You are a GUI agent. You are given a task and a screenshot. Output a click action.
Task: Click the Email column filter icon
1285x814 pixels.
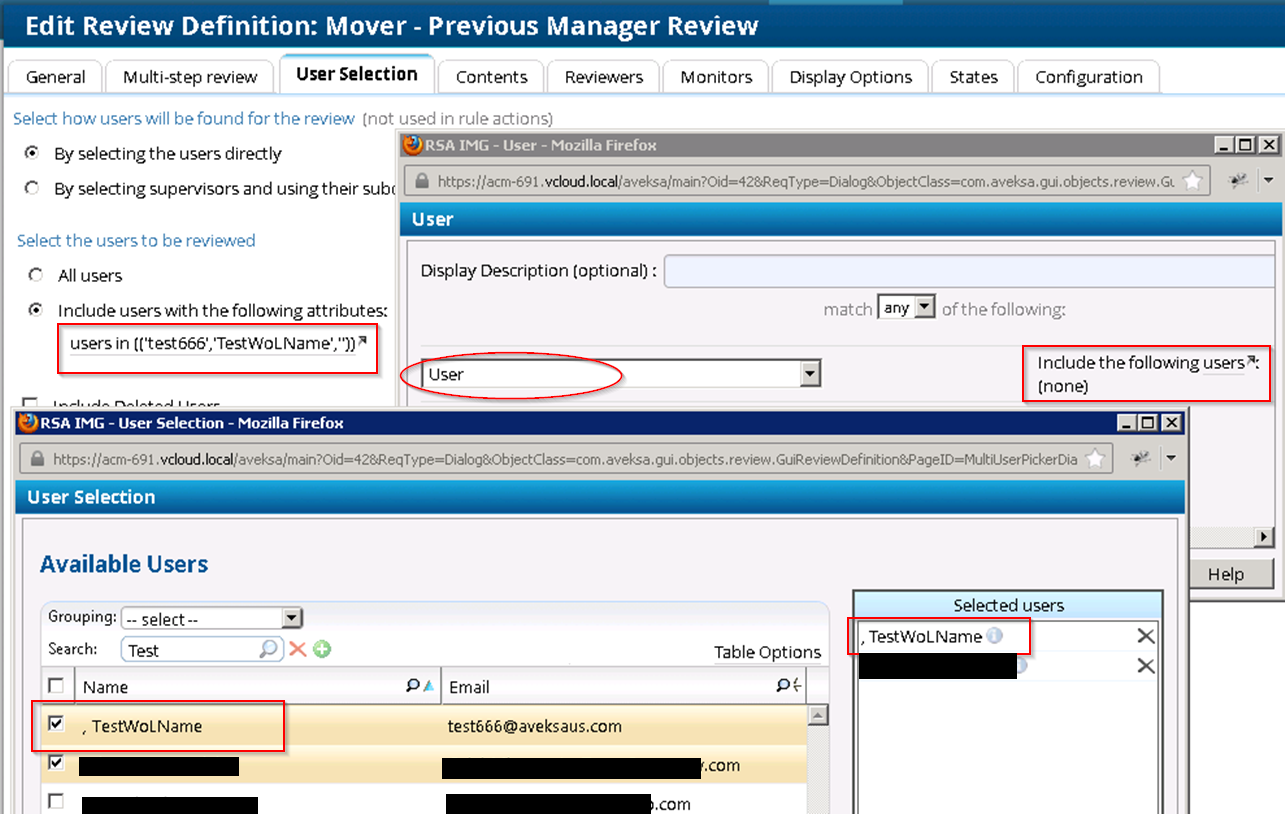(783, 686)
